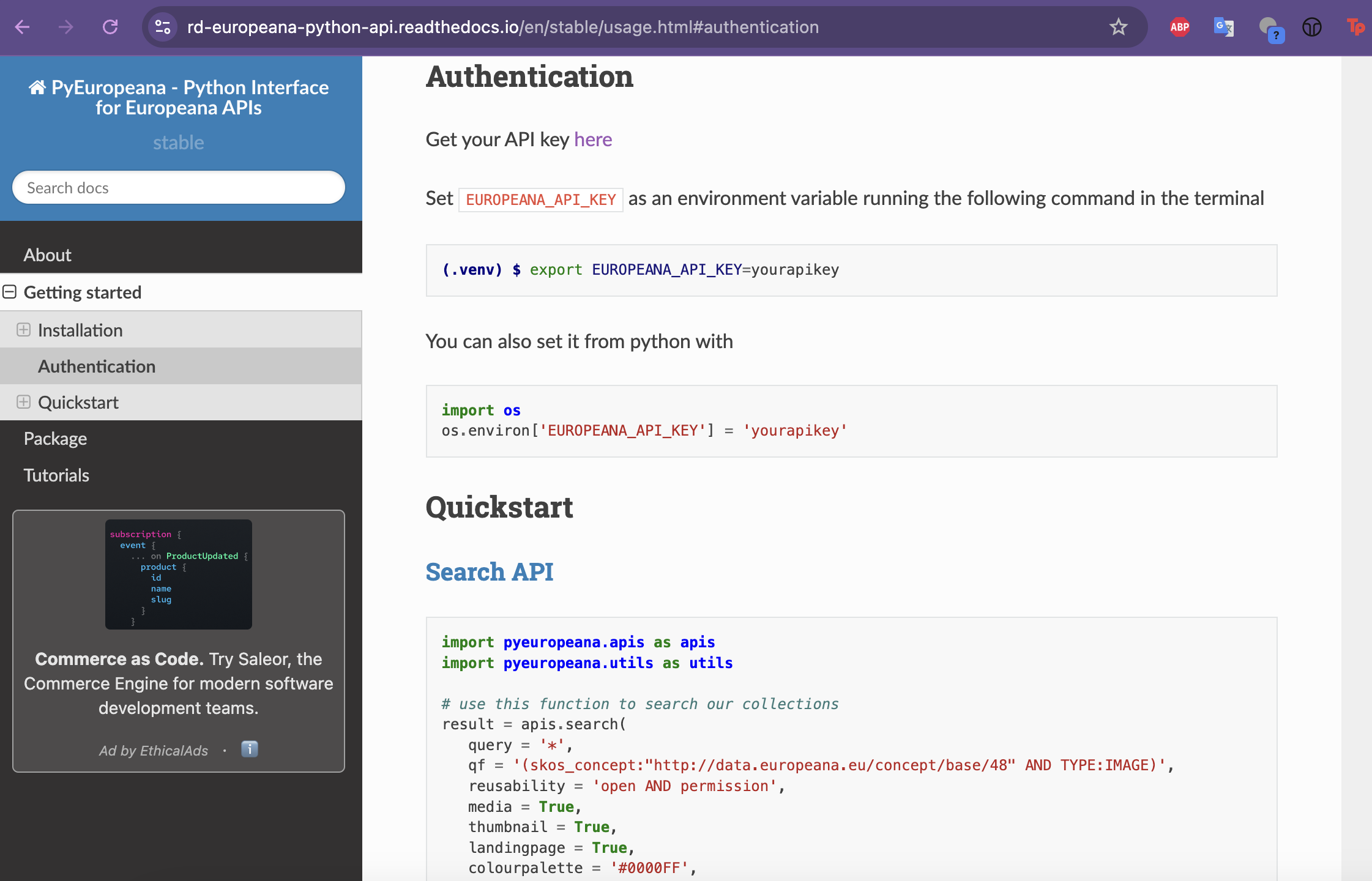Expand the Installation tree item

23,330
